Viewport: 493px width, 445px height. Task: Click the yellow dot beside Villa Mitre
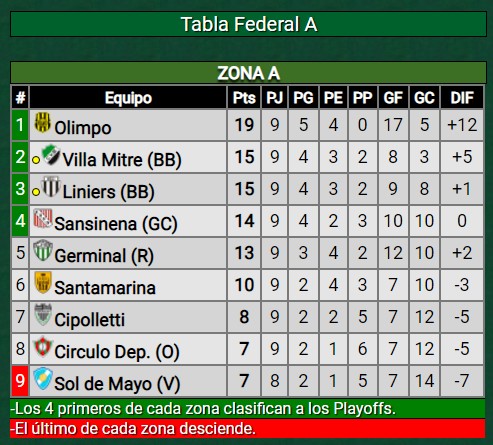tap(36, 160)
